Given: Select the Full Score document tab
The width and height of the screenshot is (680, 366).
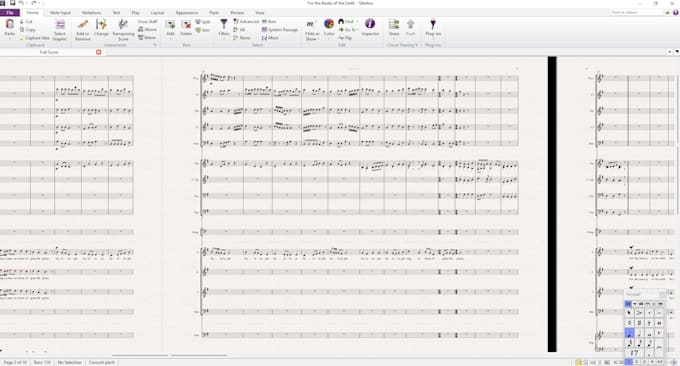Looking at the screenshot, I should (x=49, y=52).
